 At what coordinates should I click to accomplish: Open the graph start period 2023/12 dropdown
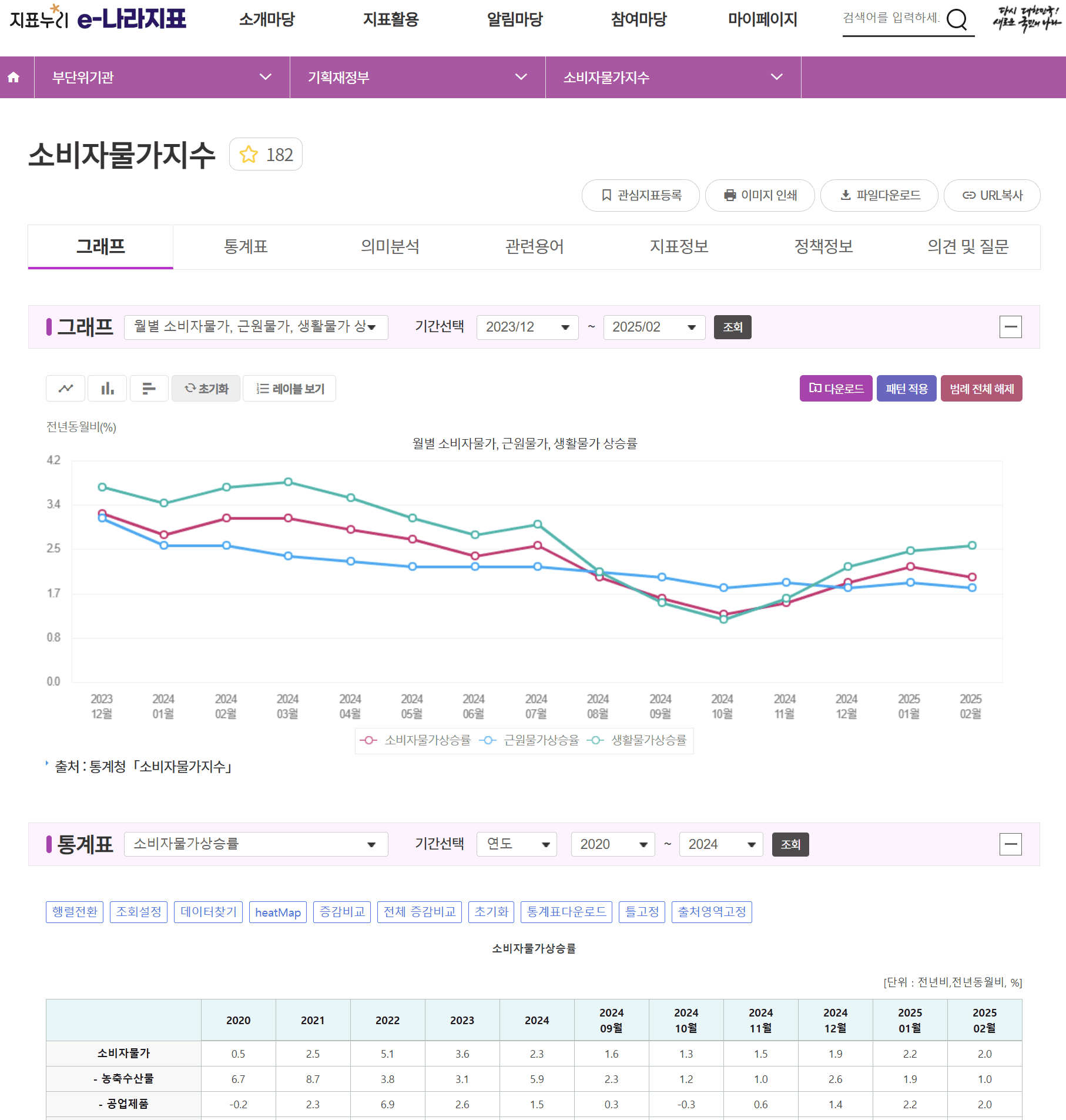click(527, 327)
